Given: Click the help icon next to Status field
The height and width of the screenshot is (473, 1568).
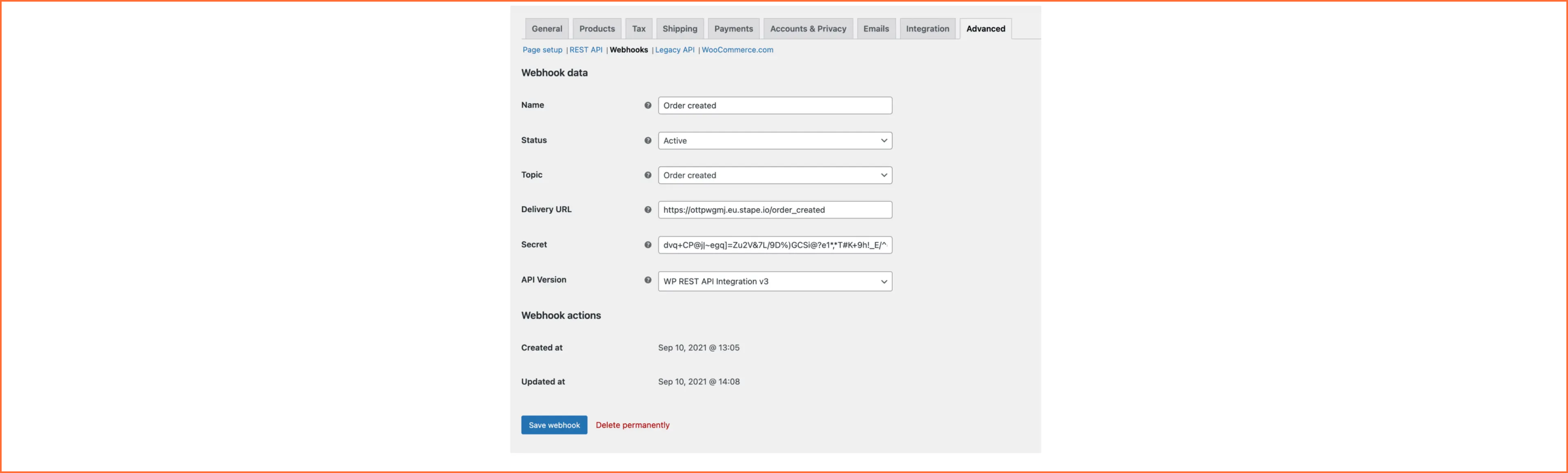Looking at the screenshot, I should coord(647,140).
